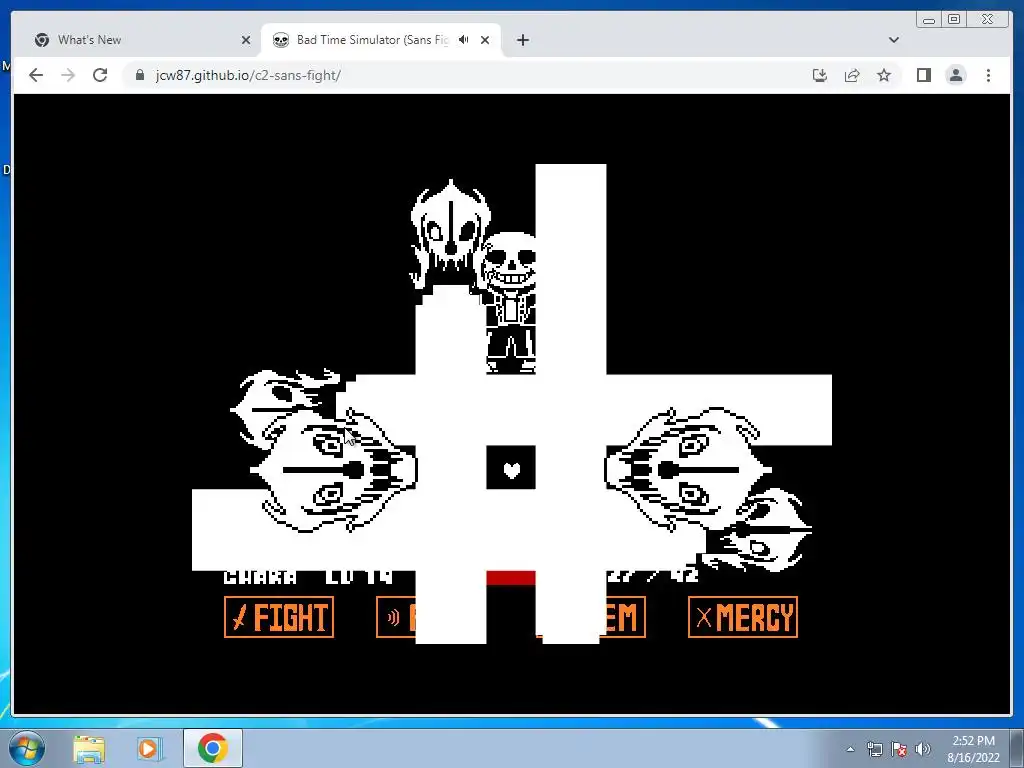Show hidden system tray icons
The height and width of the screenshot is (768, 1024).
click(850, 749)
